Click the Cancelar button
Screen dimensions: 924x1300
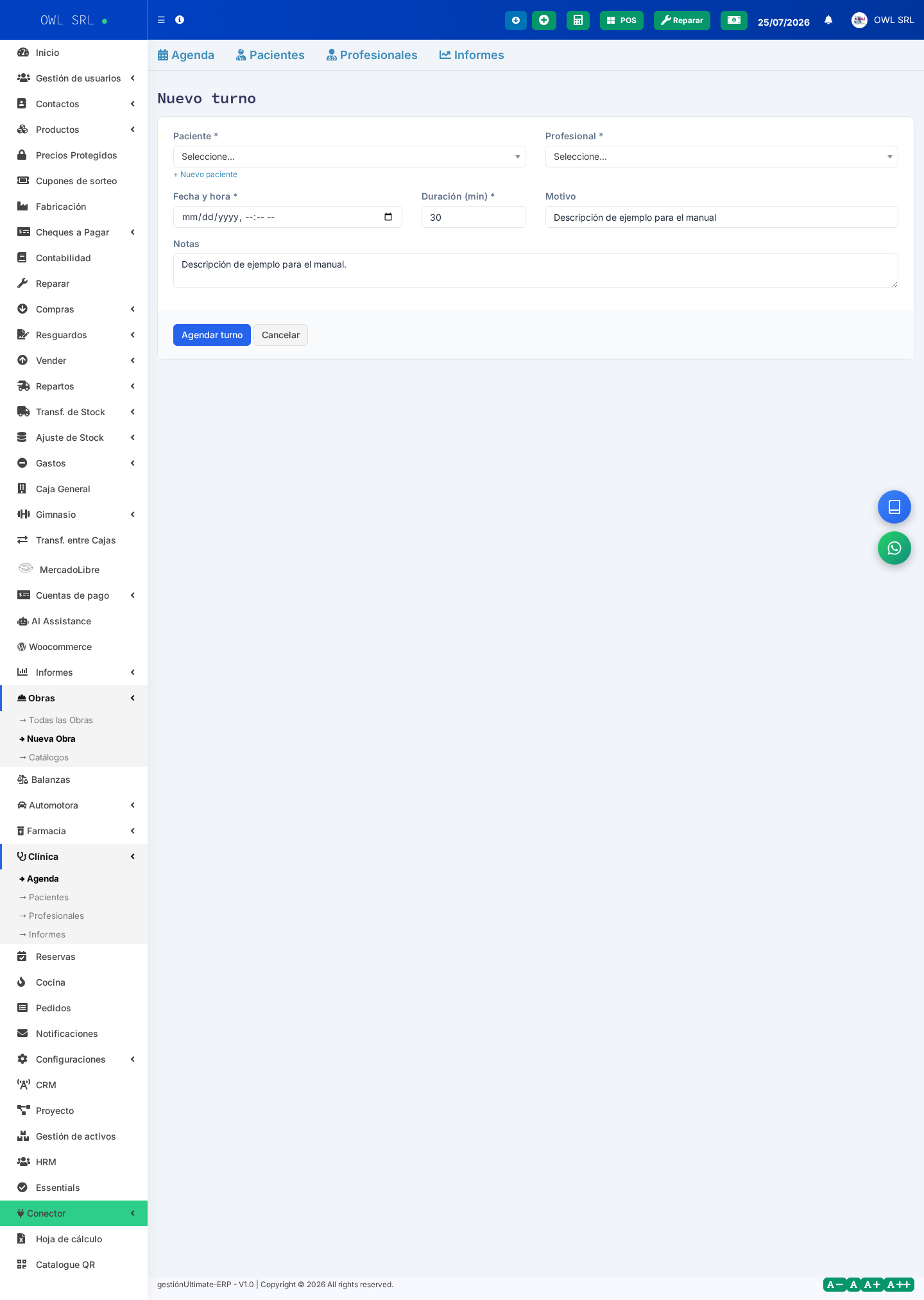[280, 335]
